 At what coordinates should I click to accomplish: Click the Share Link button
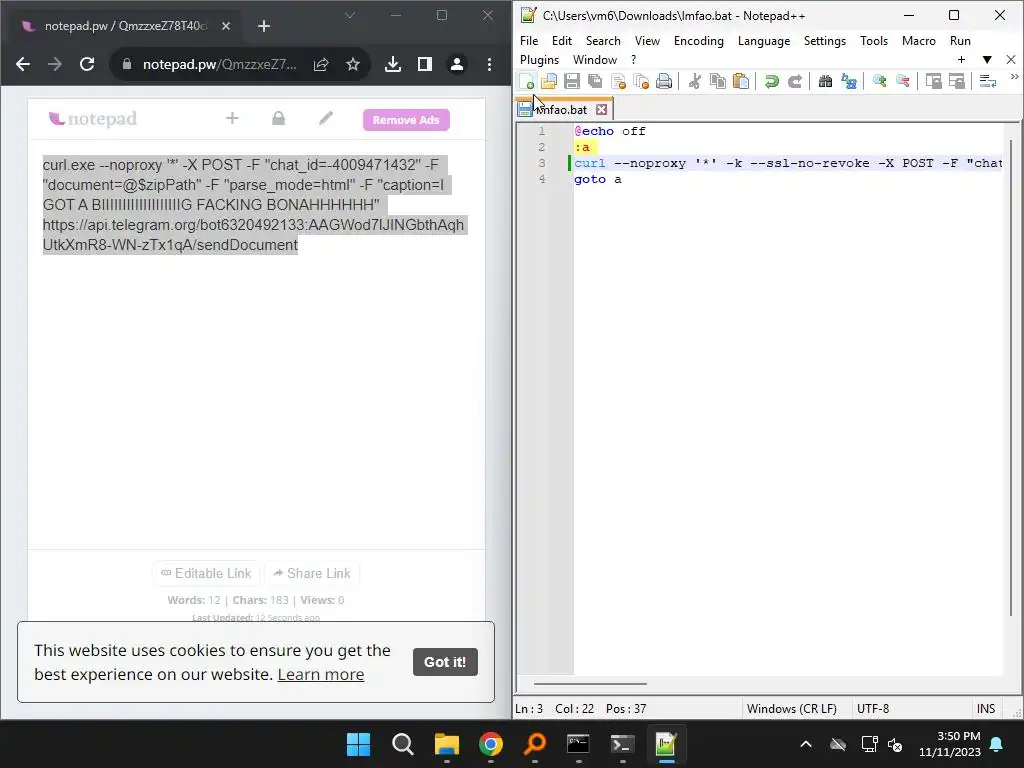[312, 573]
